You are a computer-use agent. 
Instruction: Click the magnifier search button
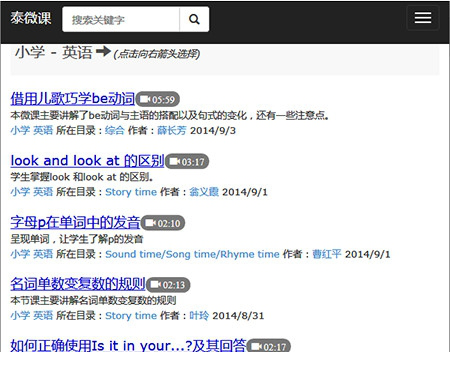tap(194, 19)
